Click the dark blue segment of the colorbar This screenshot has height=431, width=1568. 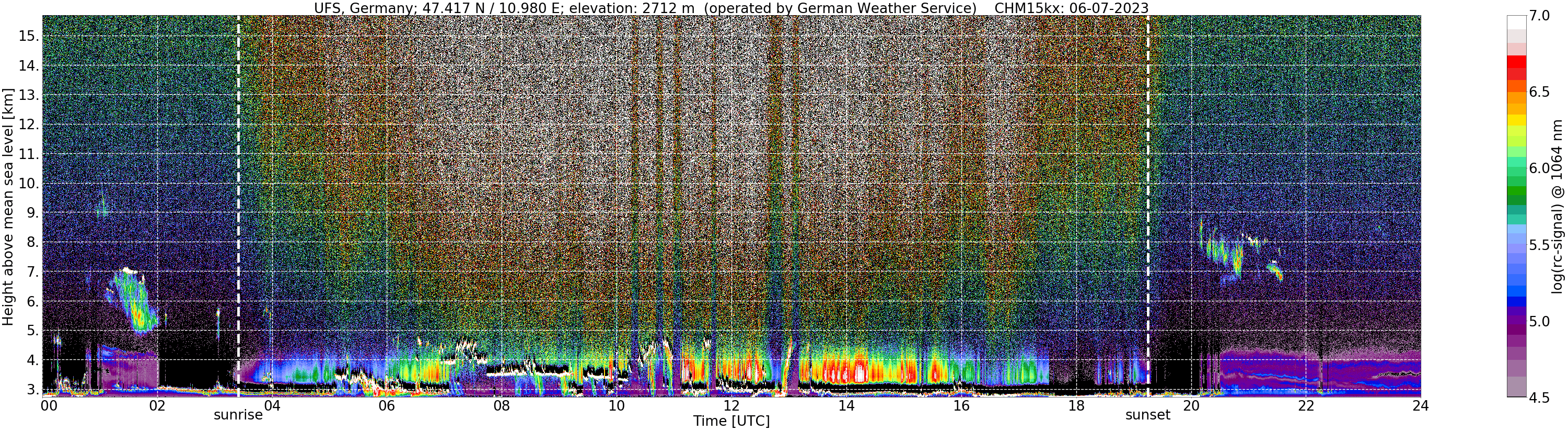tap(1516, 301)
